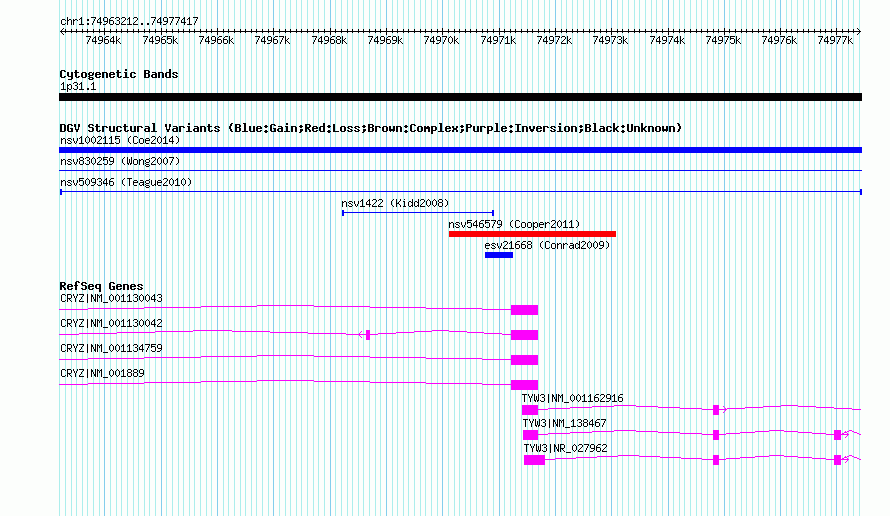Image resolution: width=890 pixels, height=516 pixels.
Task: Click the nsv830259 (Wong2007) variant label
Action: (x=120, y=161)
